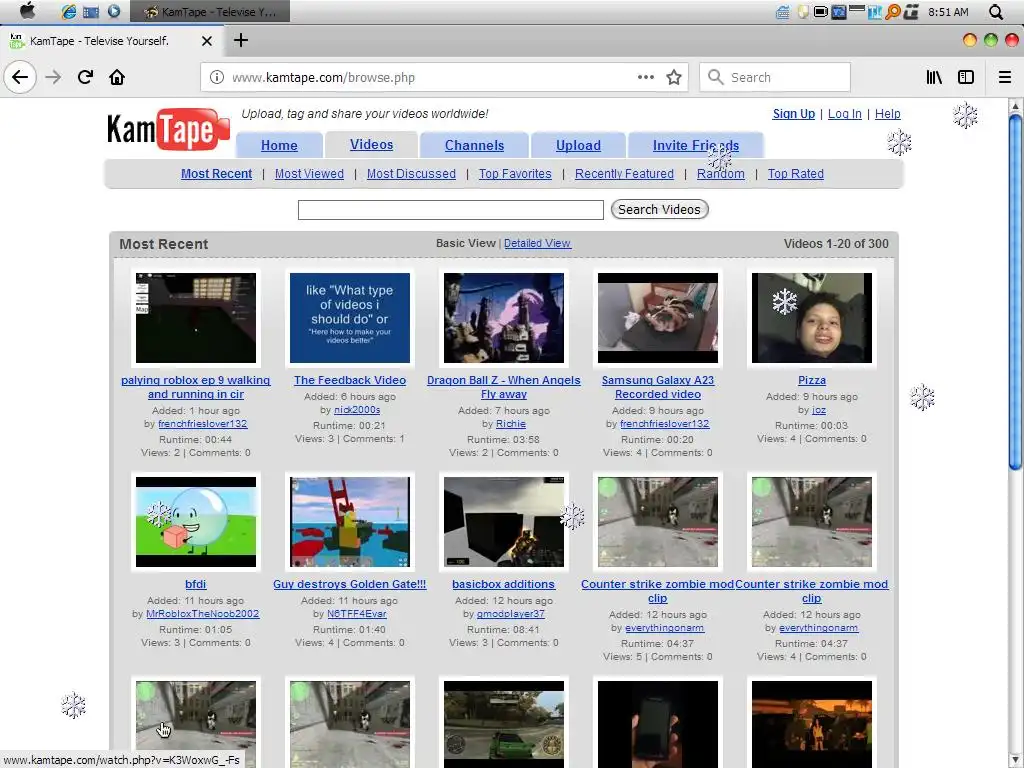Click the KamTape logo
Image resolution: width=1024 pixels, height=768 pixels.
168,129
